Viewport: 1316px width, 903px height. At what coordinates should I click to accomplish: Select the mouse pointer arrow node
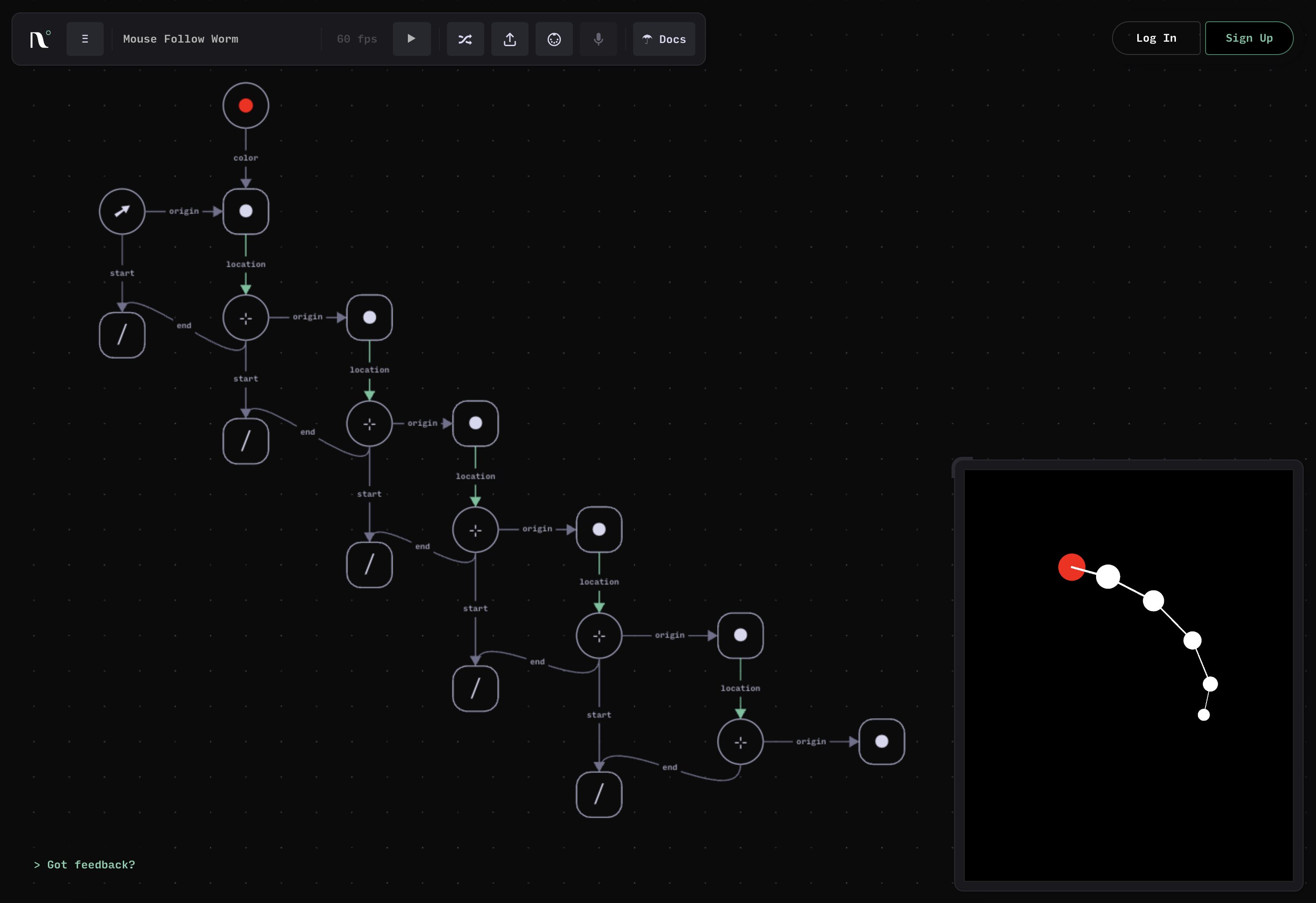pos(122,211)
